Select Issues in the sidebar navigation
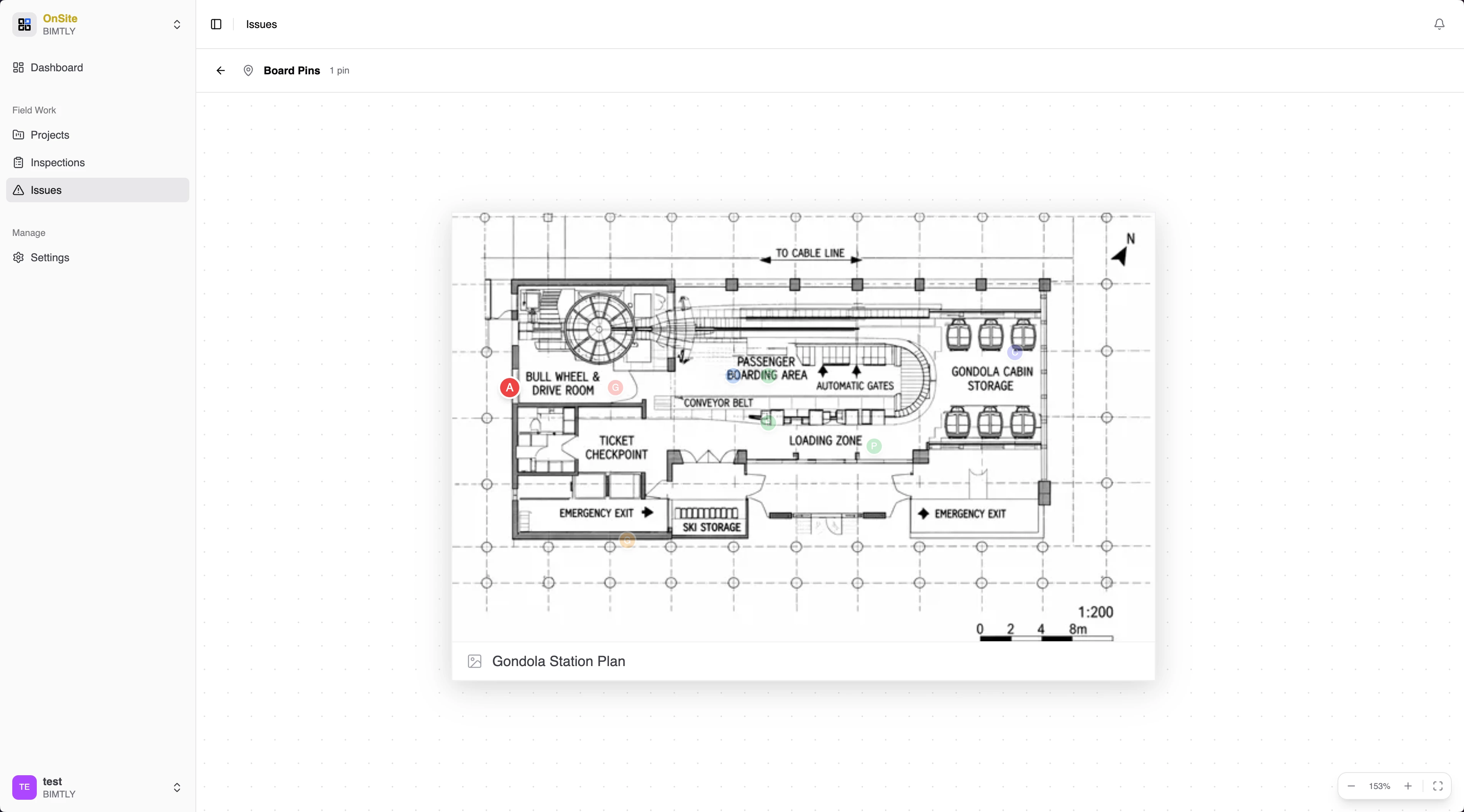Screen dimensions: 1464x812 [x=47, y=190]
